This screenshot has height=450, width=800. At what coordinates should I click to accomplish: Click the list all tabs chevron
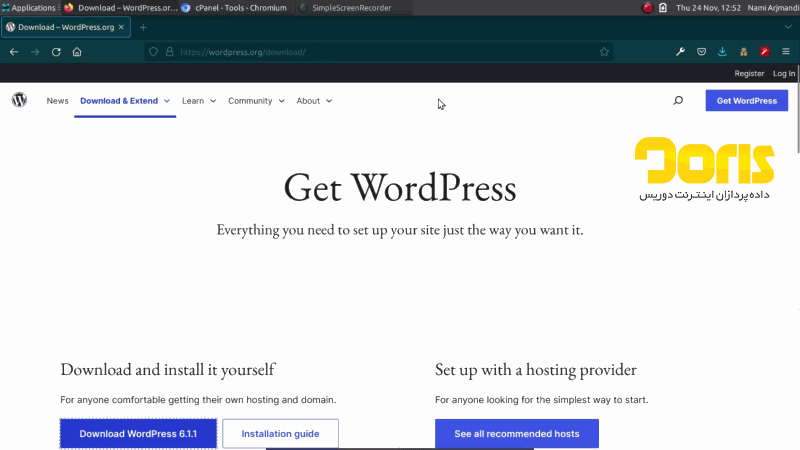point(788,27)
